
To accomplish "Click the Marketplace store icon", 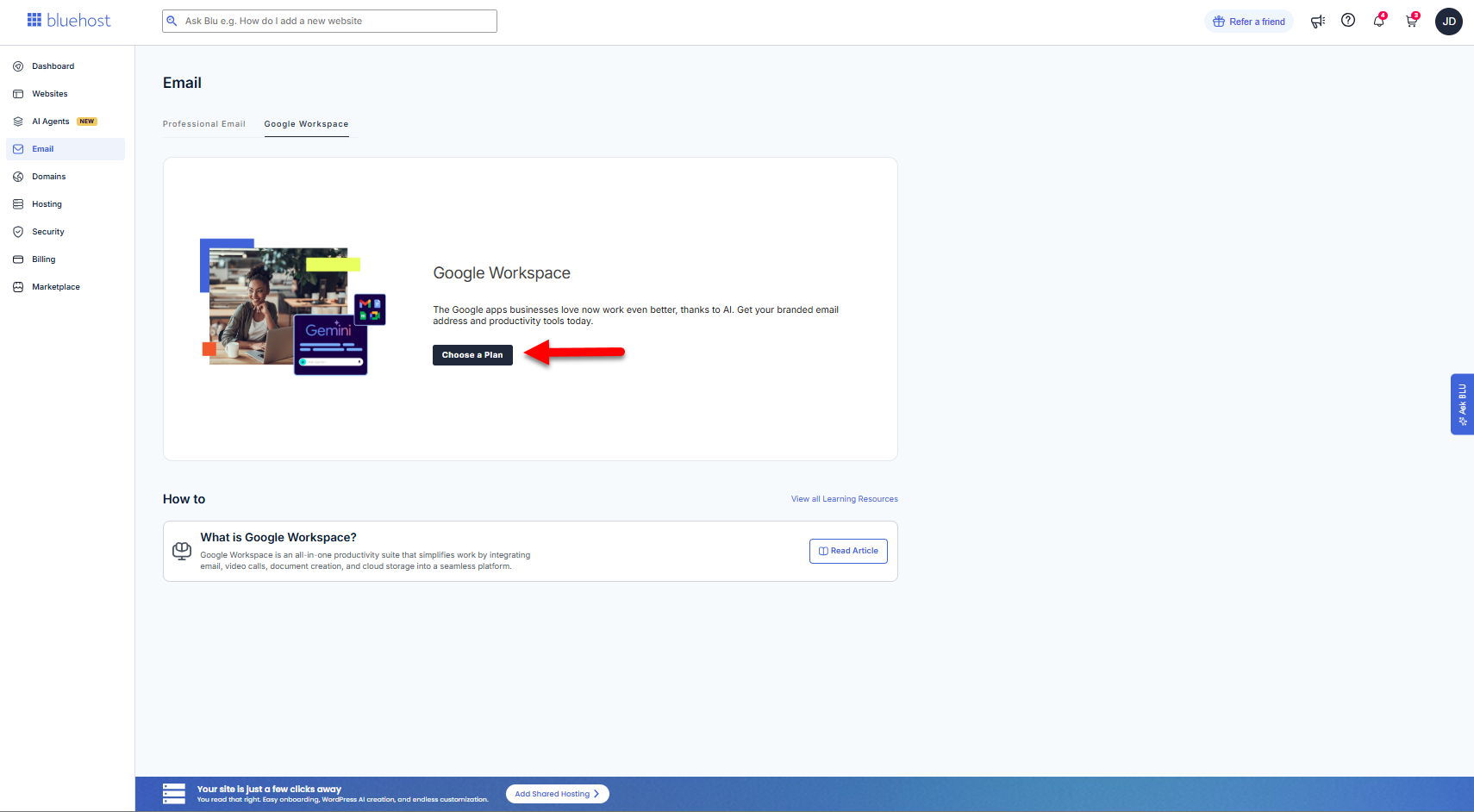I will (18, 287).
